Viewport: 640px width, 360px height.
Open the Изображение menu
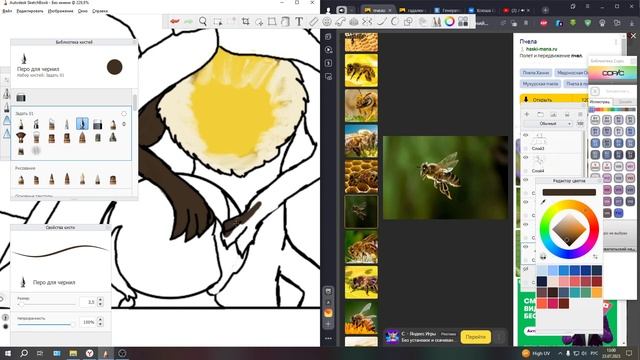point(60,11)
